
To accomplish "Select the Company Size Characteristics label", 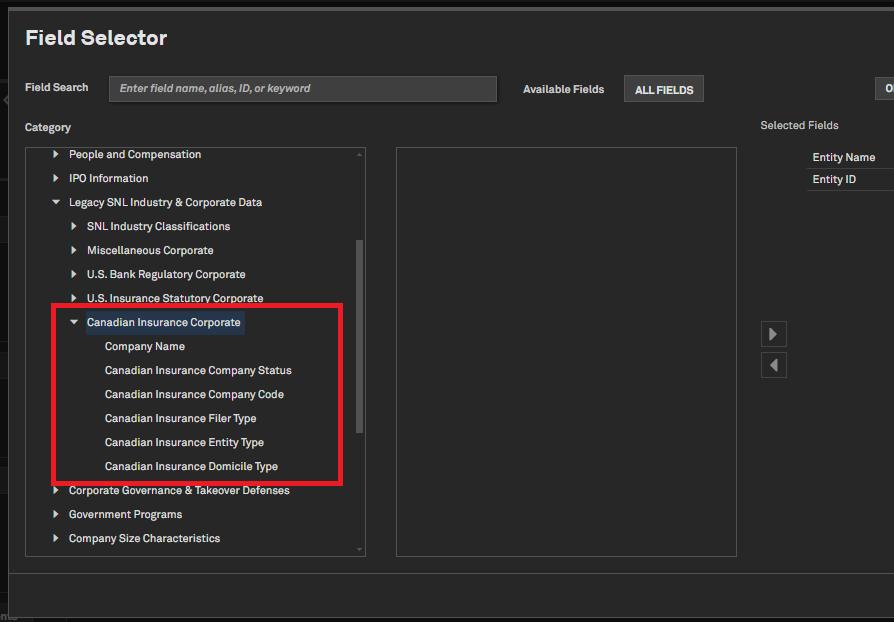I will [x=144, y=538].
